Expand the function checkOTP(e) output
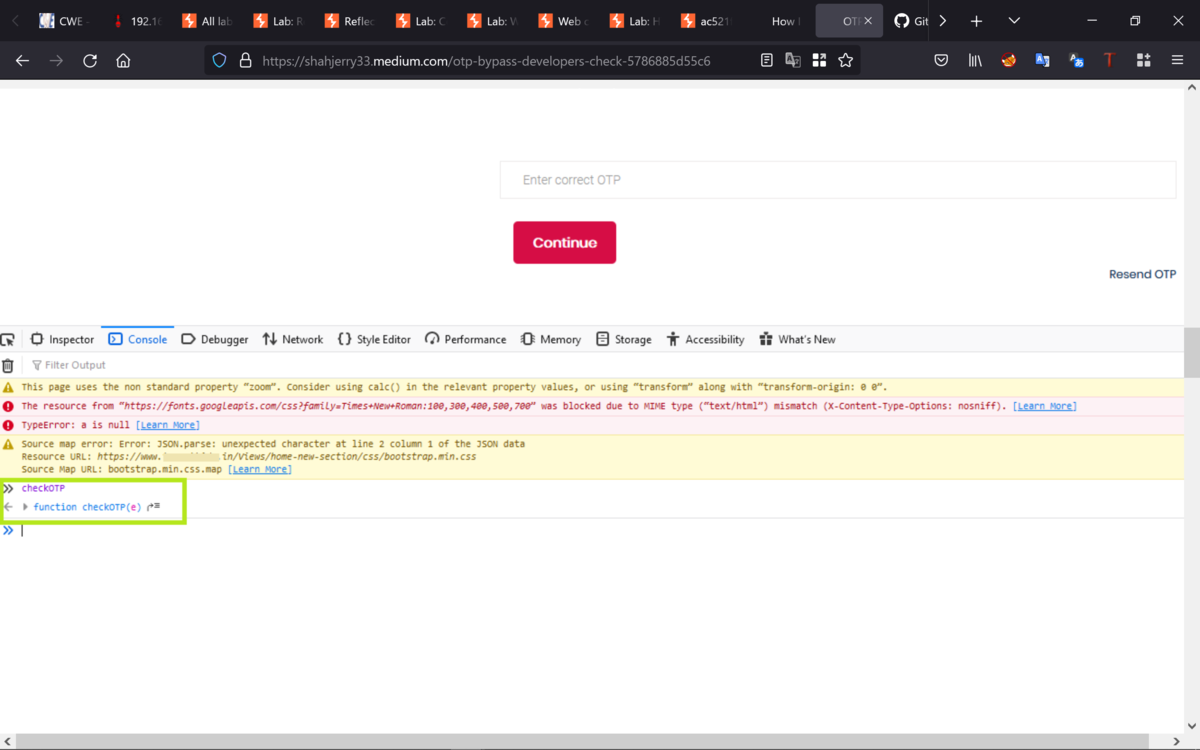 26,507
